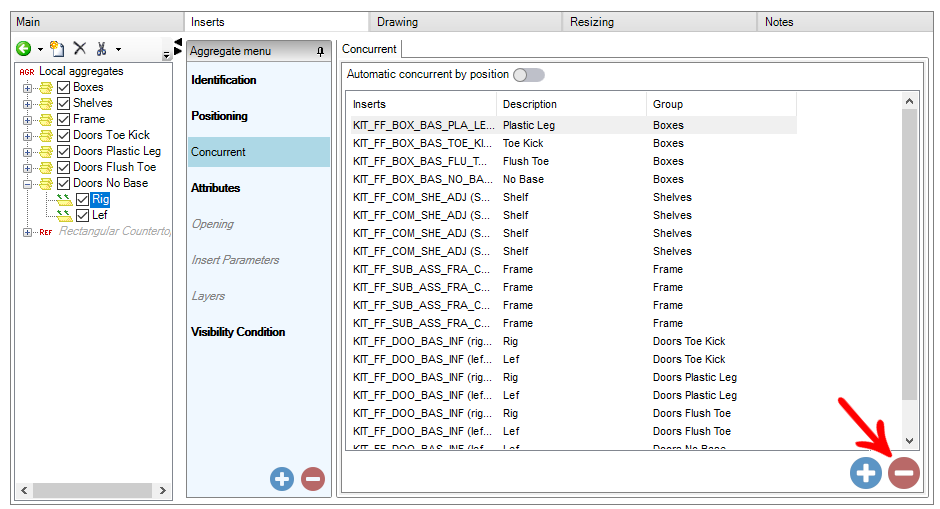Switch to the Drawing tab

466,22
